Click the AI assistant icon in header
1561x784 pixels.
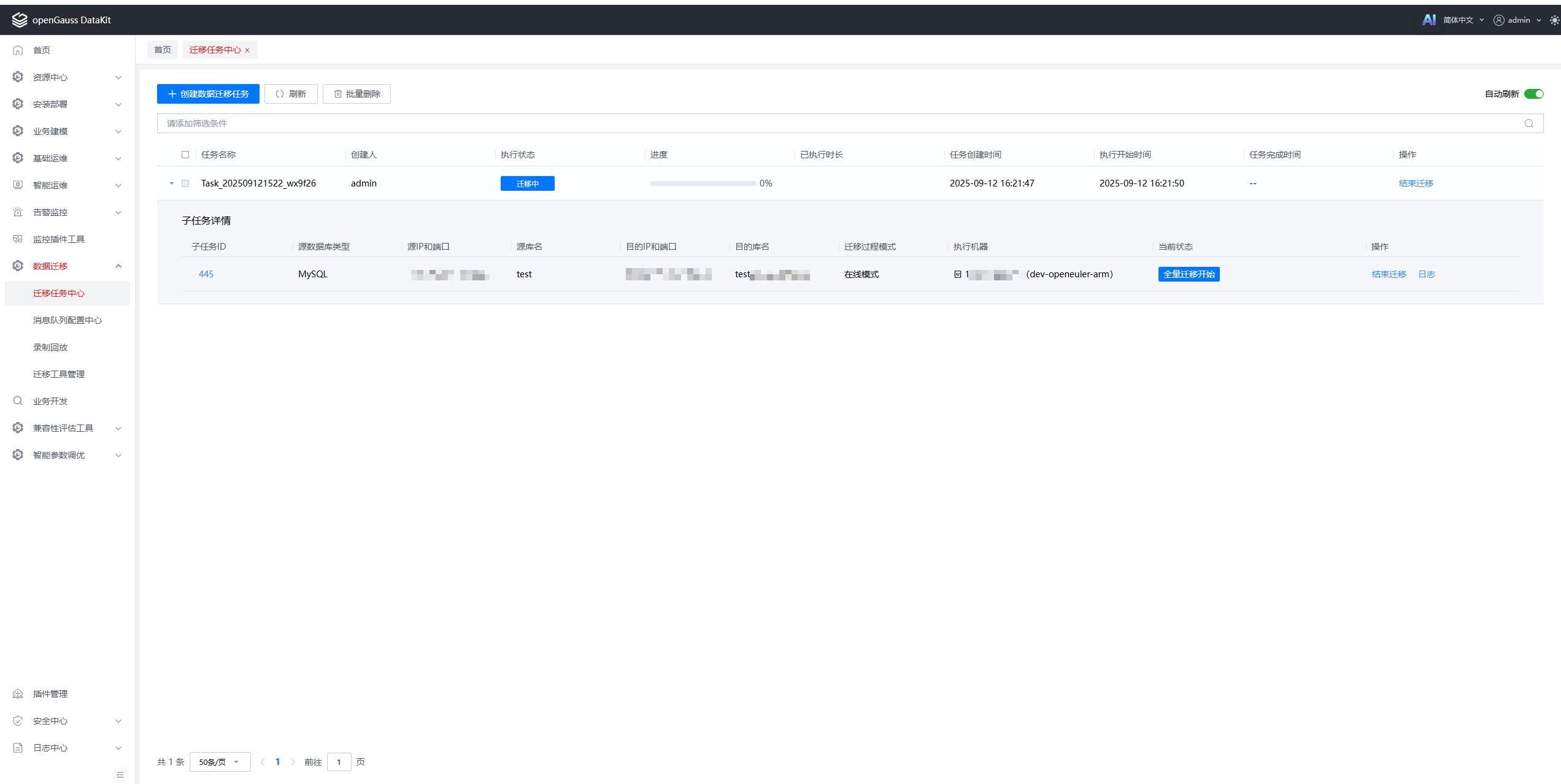pyautogui.click(x=1428, y=20)
